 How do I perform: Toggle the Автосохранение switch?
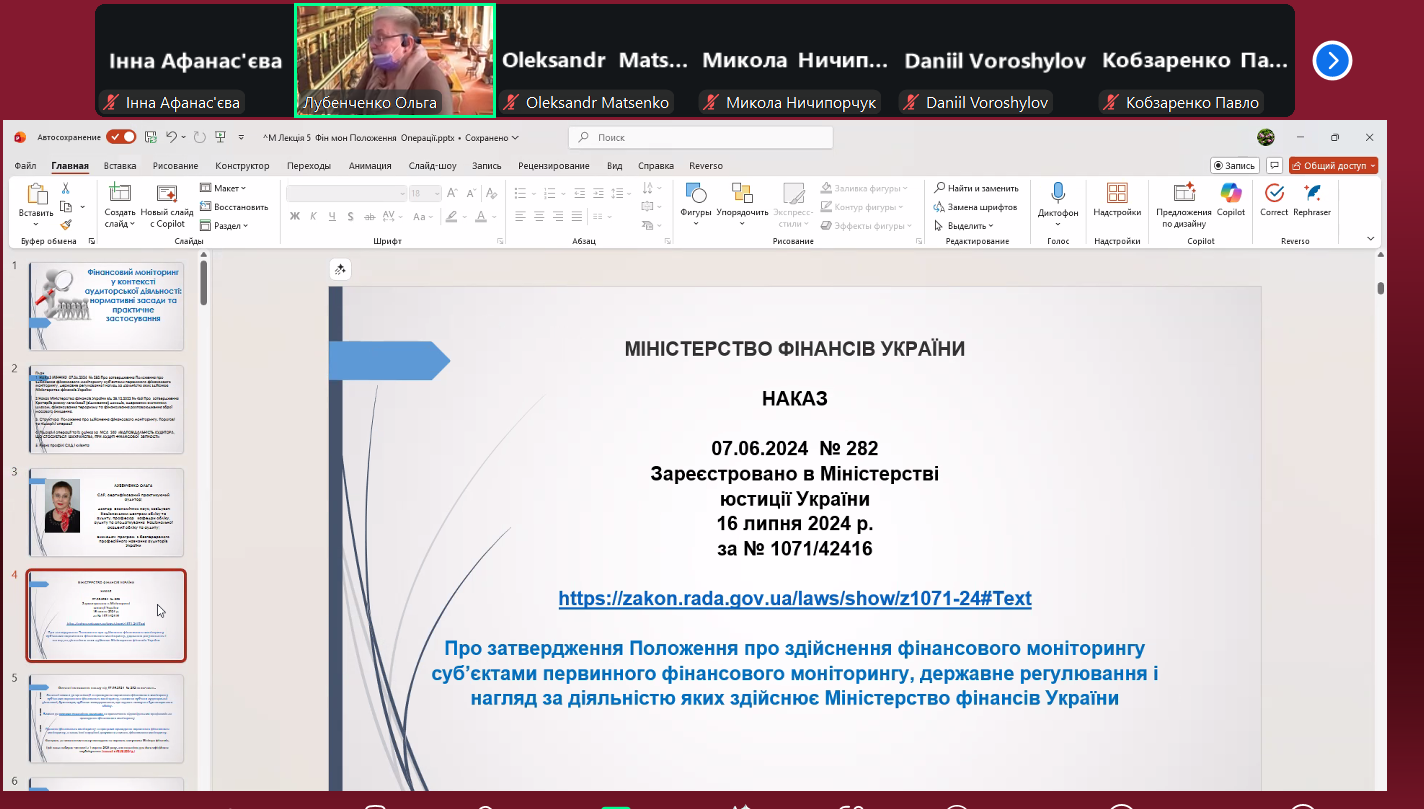point(121,137)
